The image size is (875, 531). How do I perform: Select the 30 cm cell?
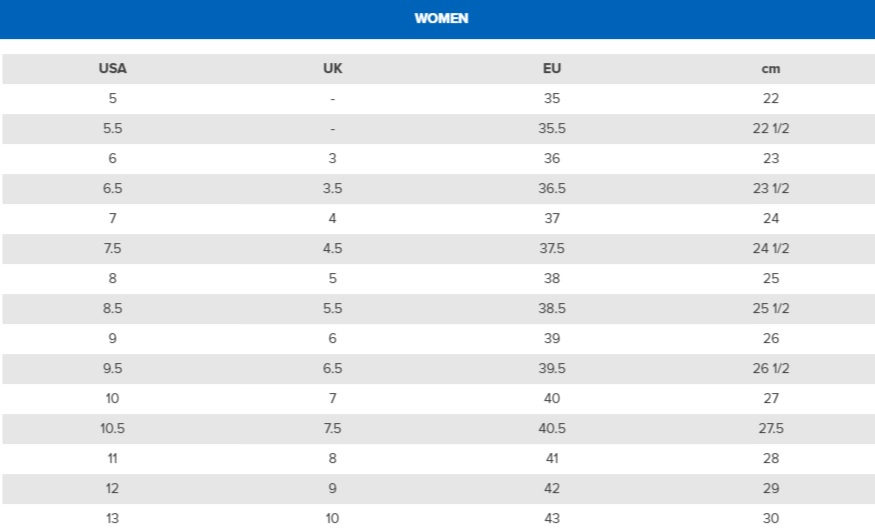click(771, 519)
